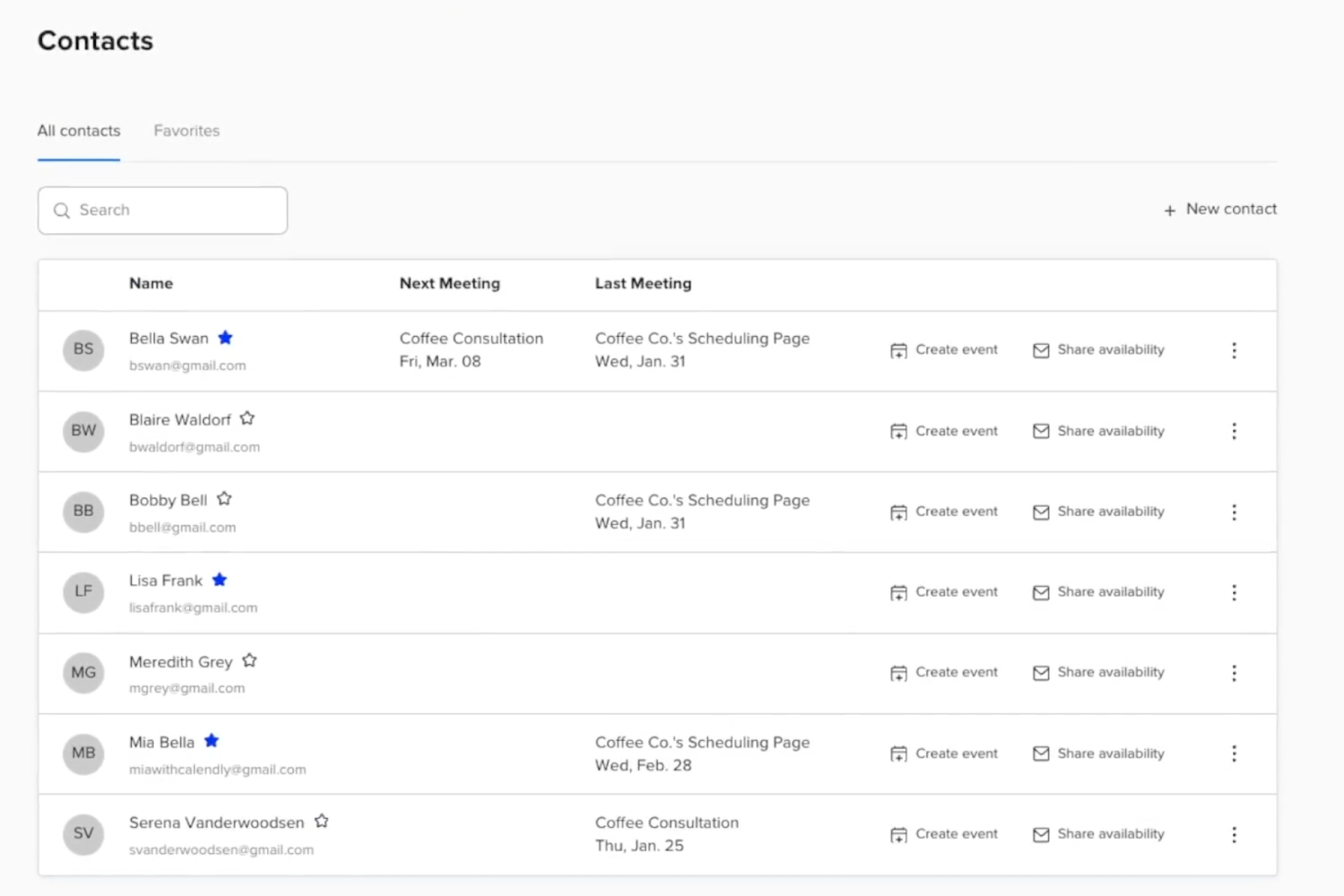
Task: Click email bswan@gmail.com
Action: 187,365
